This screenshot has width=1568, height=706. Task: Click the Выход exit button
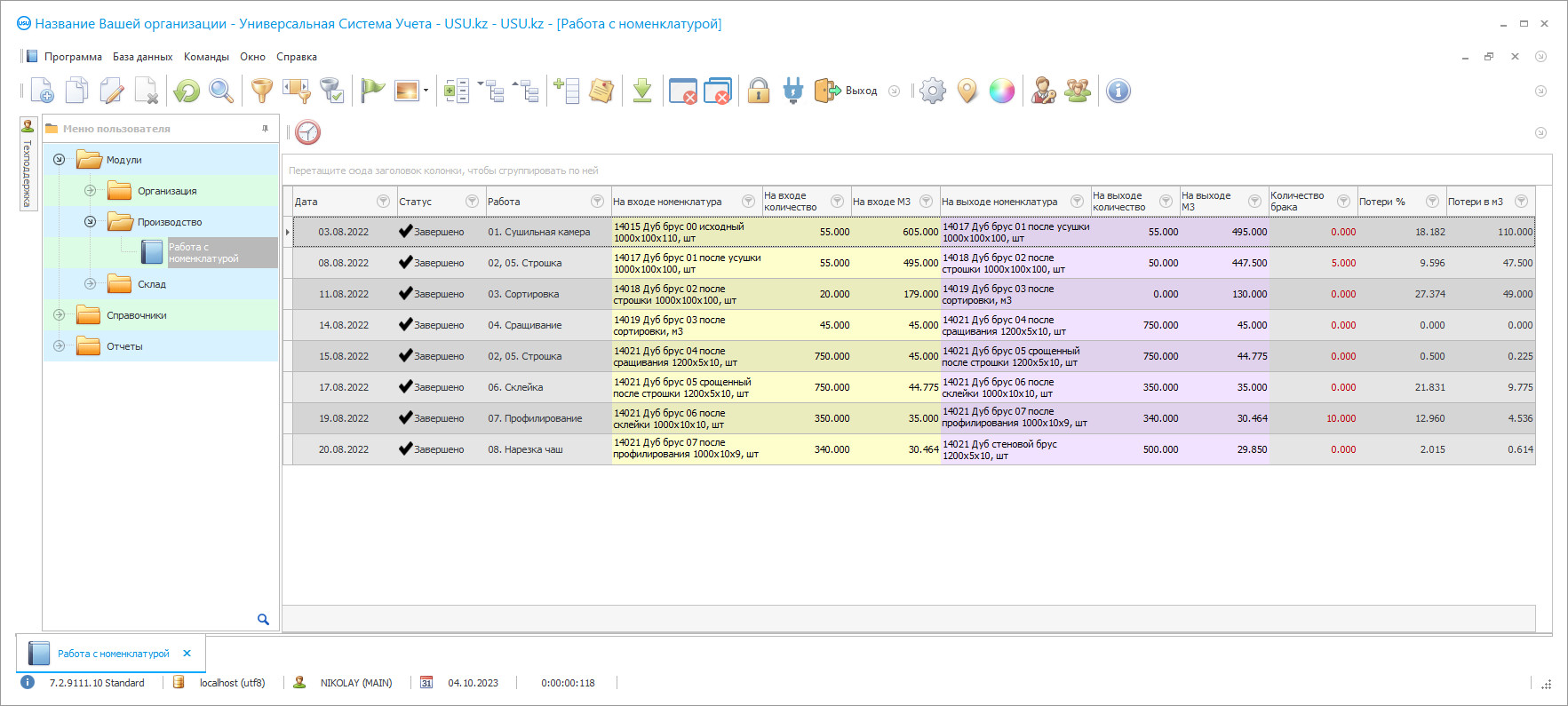(x=847, y=91)
